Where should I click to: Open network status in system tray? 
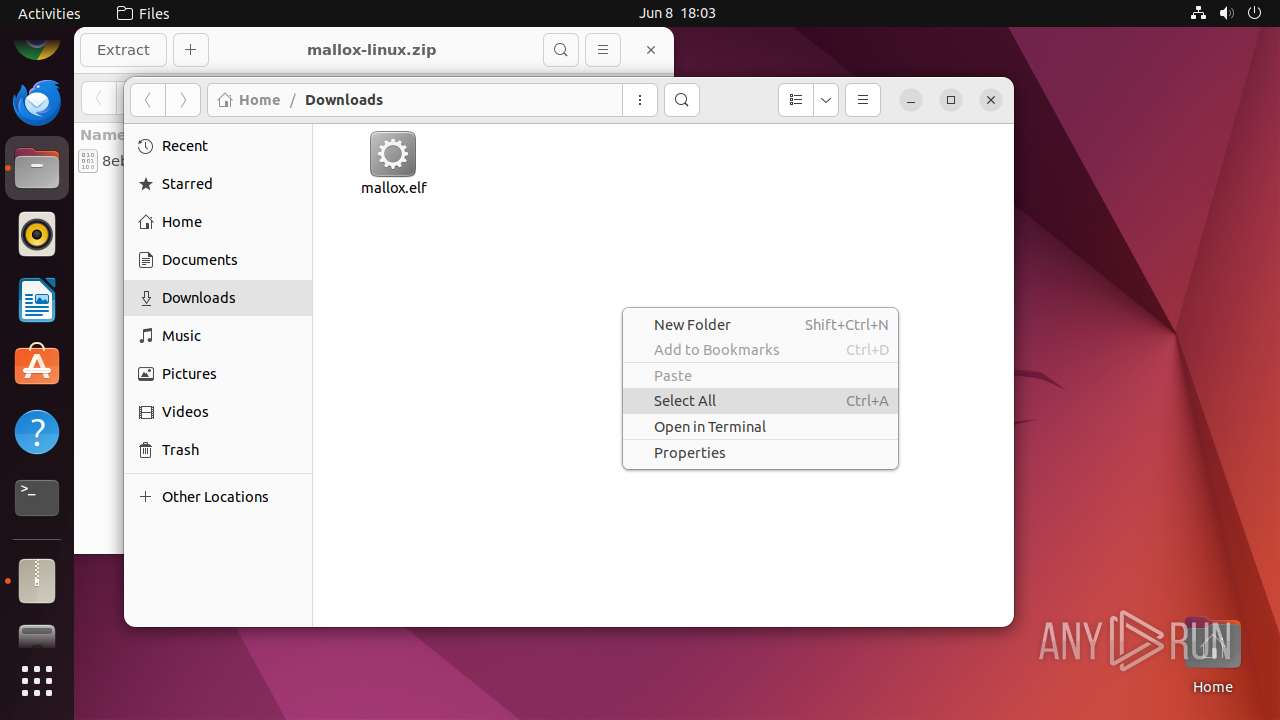1198,13
